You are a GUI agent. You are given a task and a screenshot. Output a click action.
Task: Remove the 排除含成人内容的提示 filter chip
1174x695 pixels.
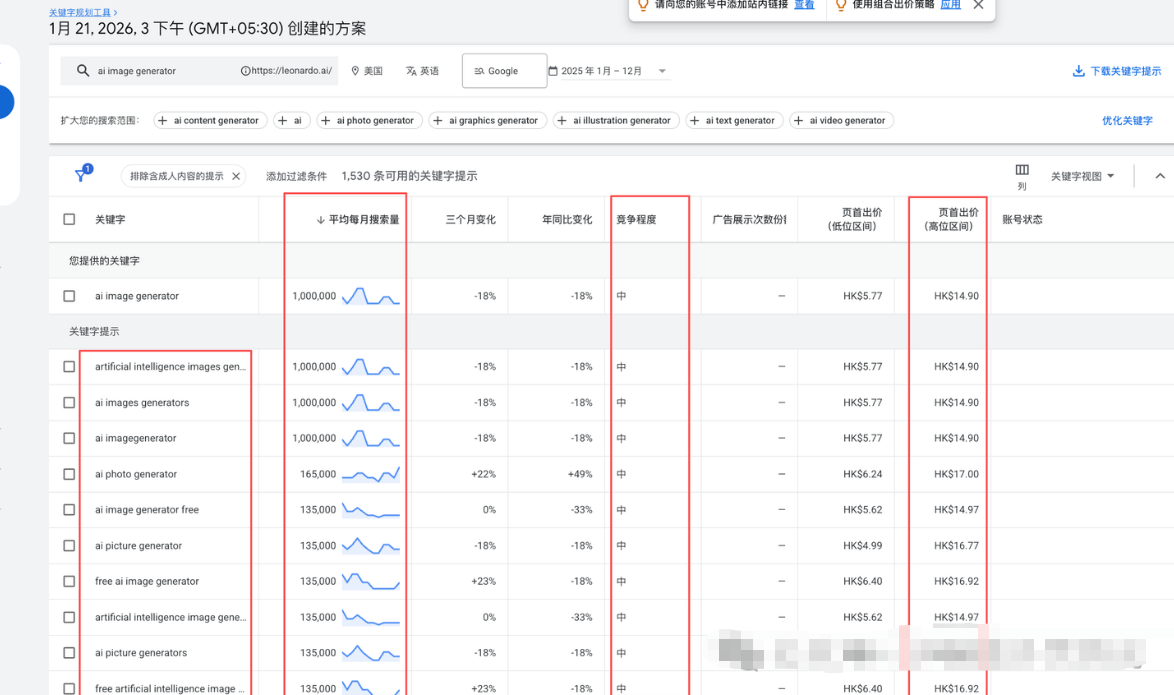pos(236,176)
